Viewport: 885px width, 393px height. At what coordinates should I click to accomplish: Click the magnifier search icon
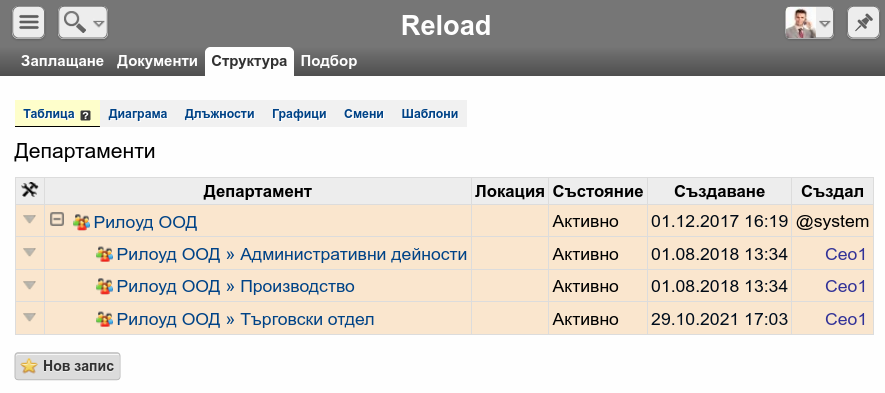tap(75, 23)
